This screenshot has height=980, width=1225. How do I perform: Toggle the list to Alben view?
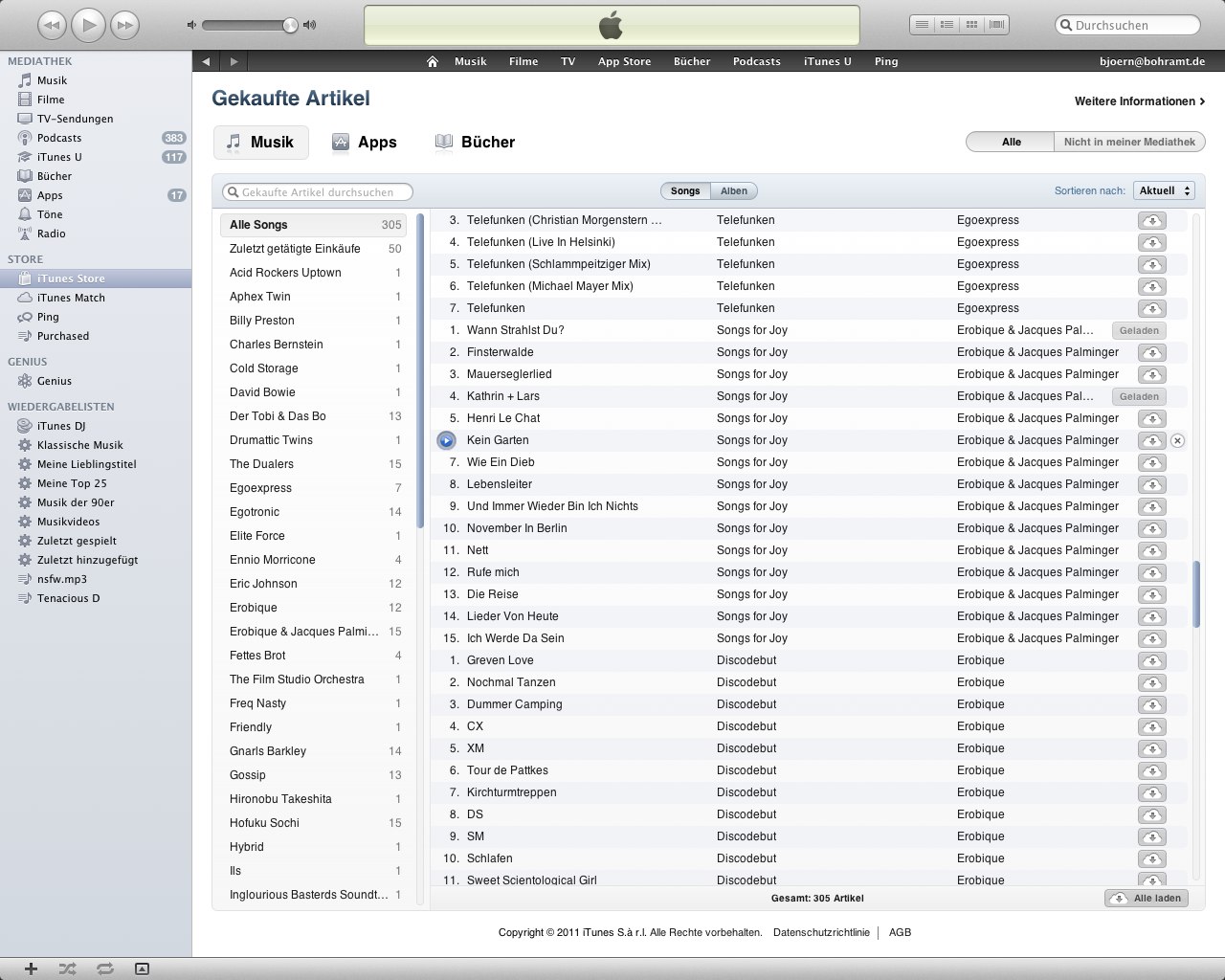(734, 191)
